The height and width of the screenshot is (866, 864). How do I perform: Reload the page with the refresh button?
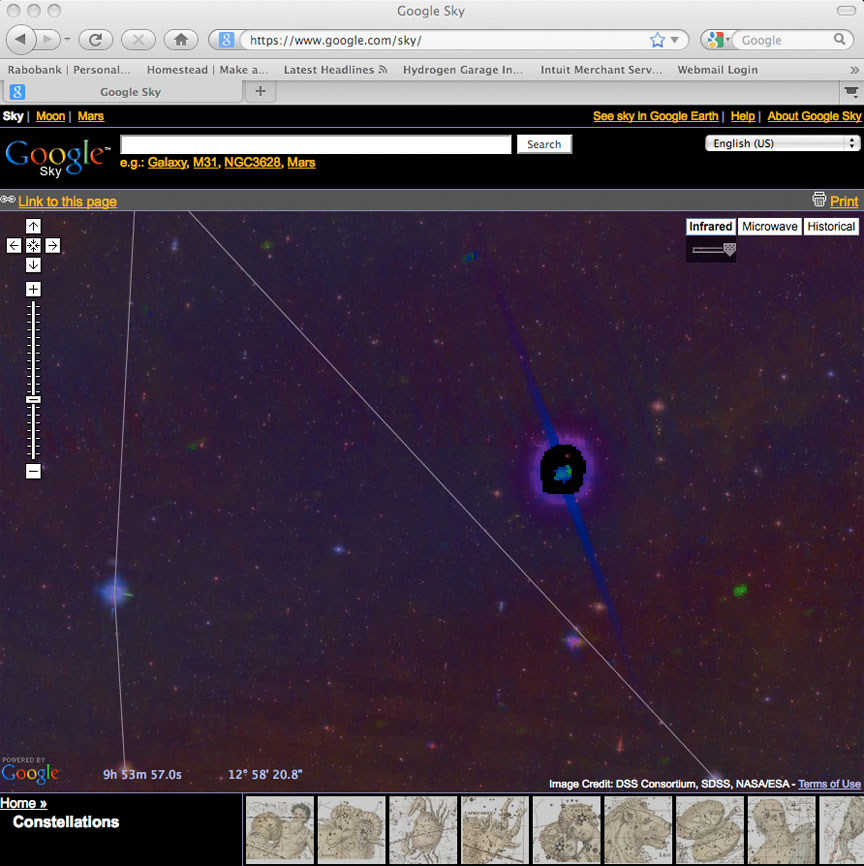click(x=96, y=40)
